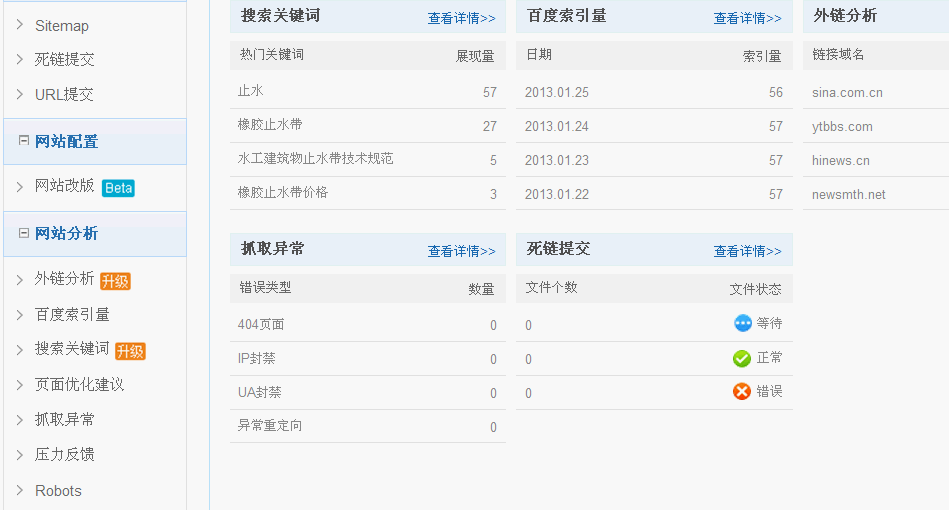949x510 pixels.
Task: Click the arrow before 网站改版
Action: point(20,186)
